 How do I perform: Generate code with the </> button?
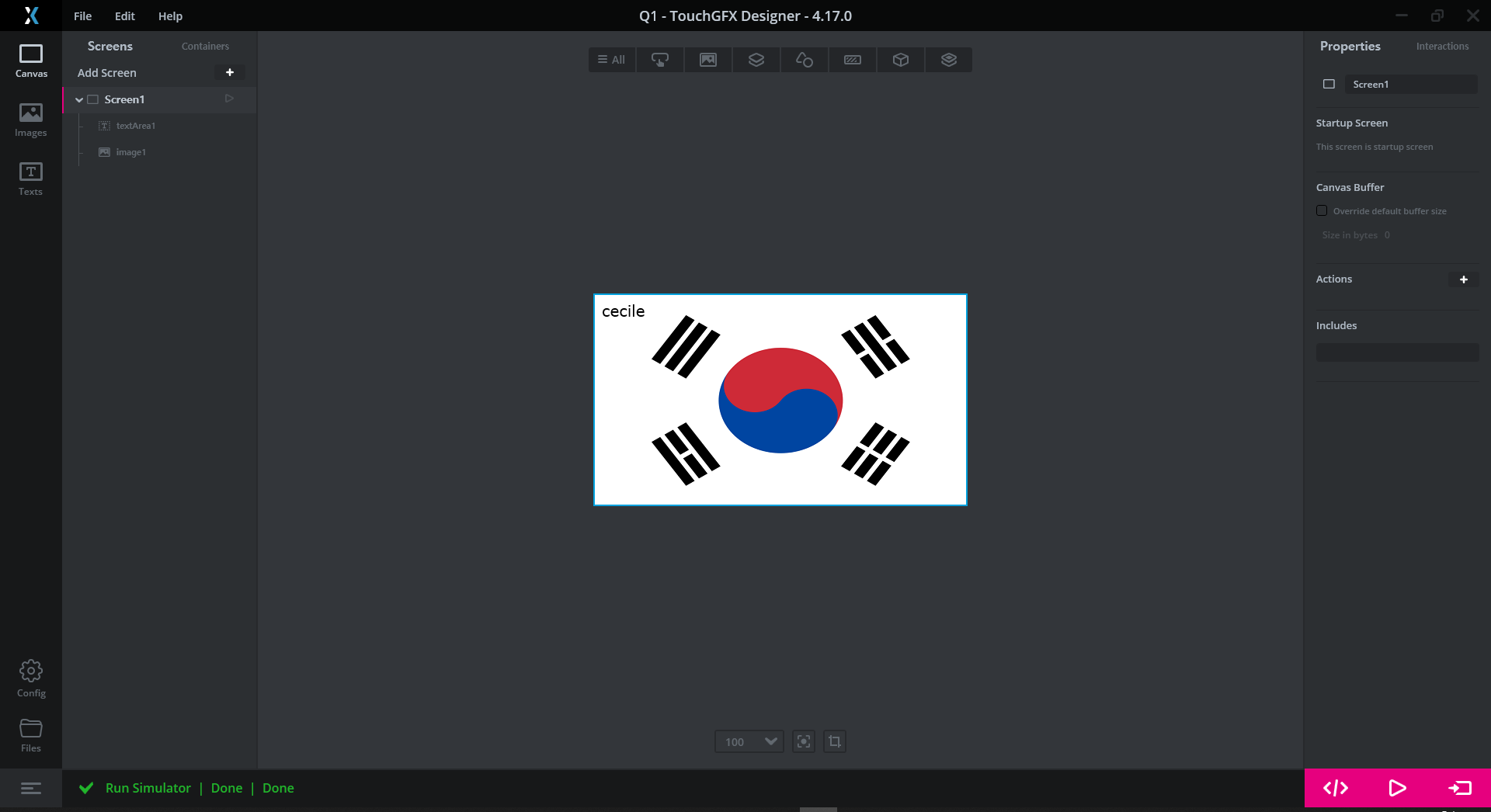click(1336, 788)
